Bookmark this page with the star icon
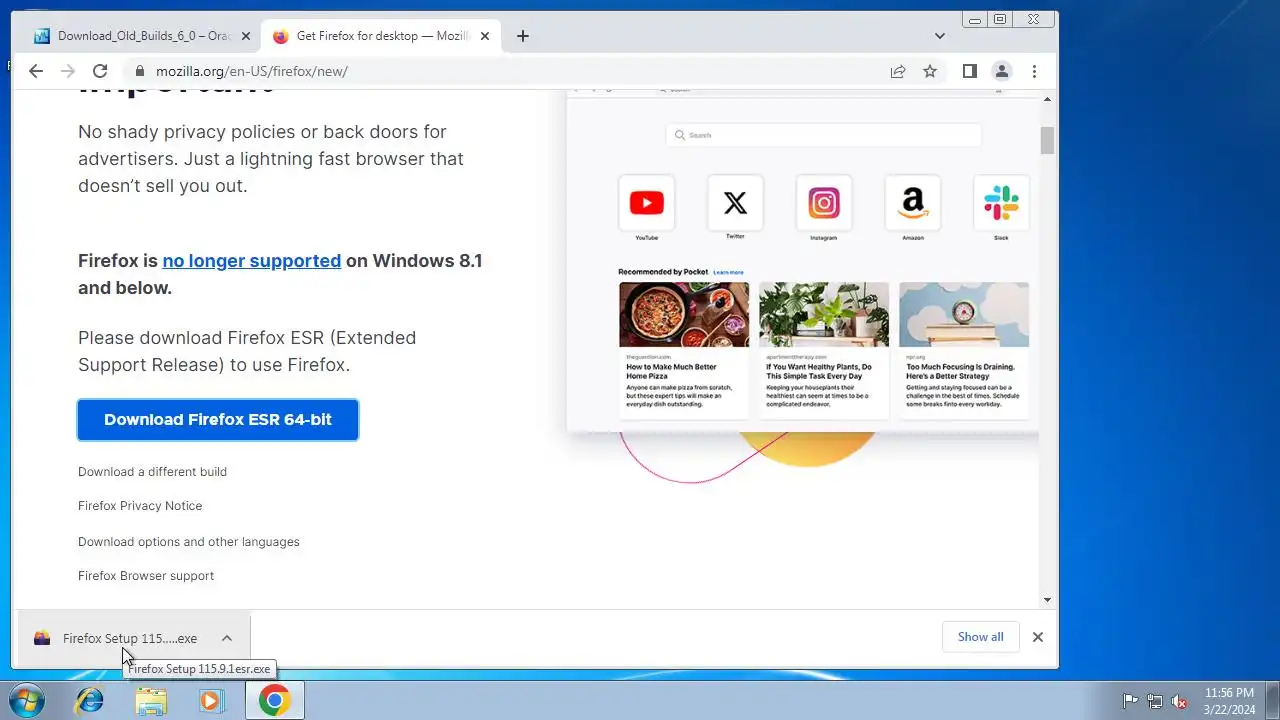The width and height of the screenshot is (1280, 720). click(x=930, y=71)
